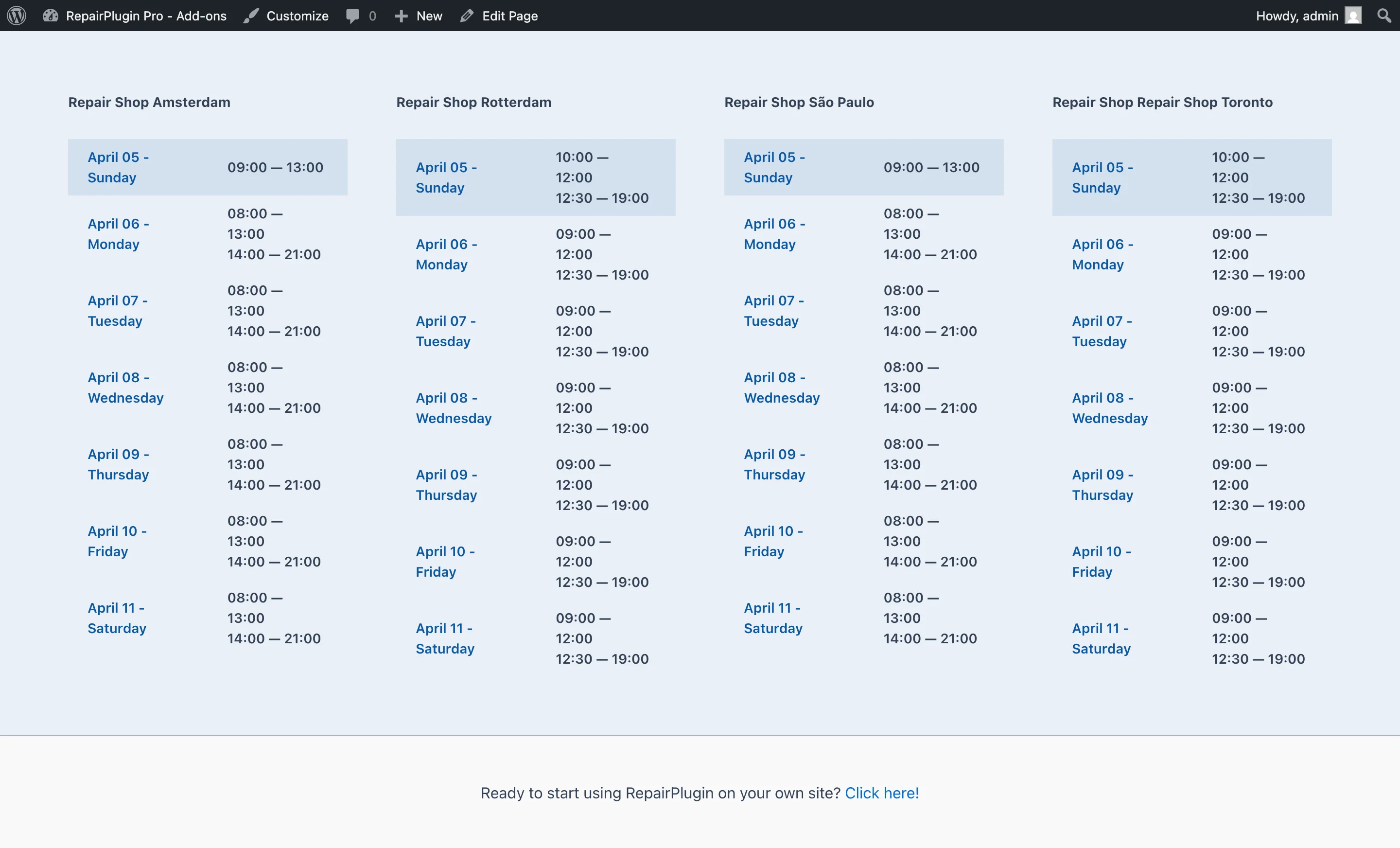1400x848 pixels.
Task: Follow the Click here! link
Action: [881, 793]
